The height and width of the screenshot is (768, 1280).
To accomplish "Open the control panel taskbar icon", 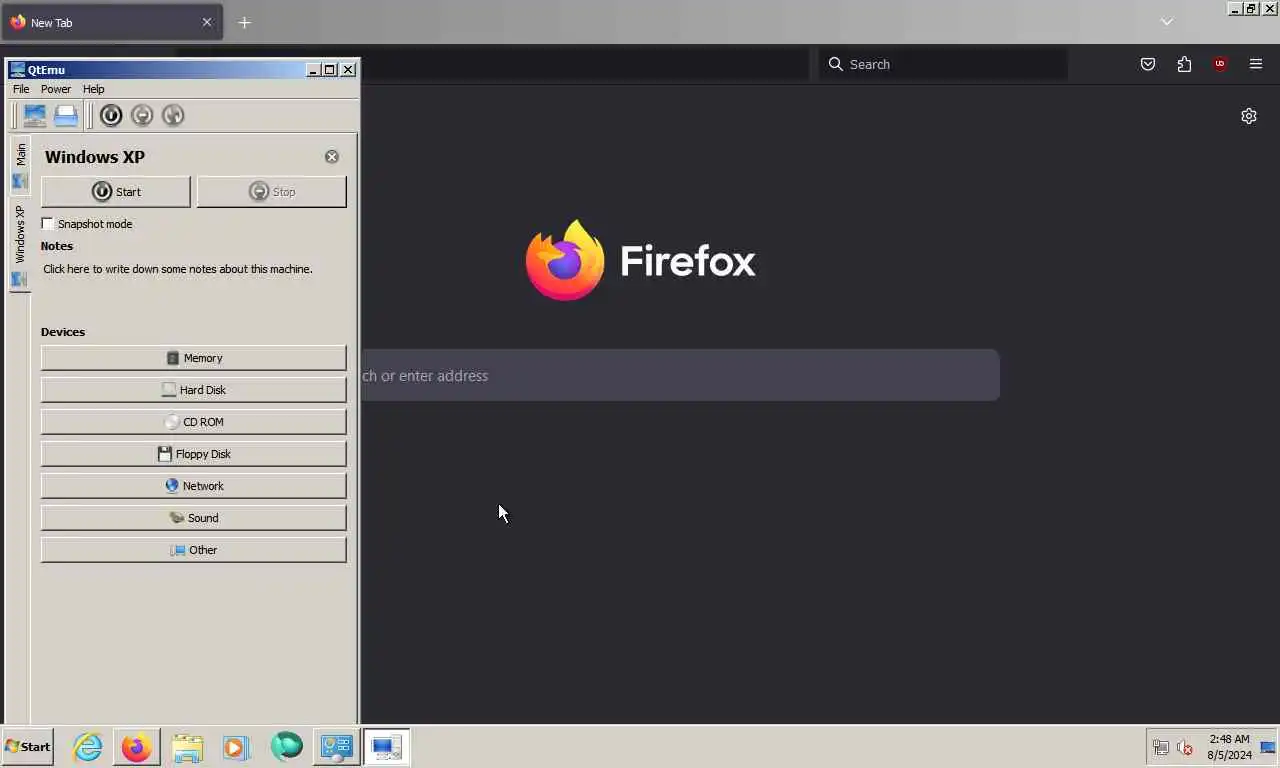I will pos(336,747).
